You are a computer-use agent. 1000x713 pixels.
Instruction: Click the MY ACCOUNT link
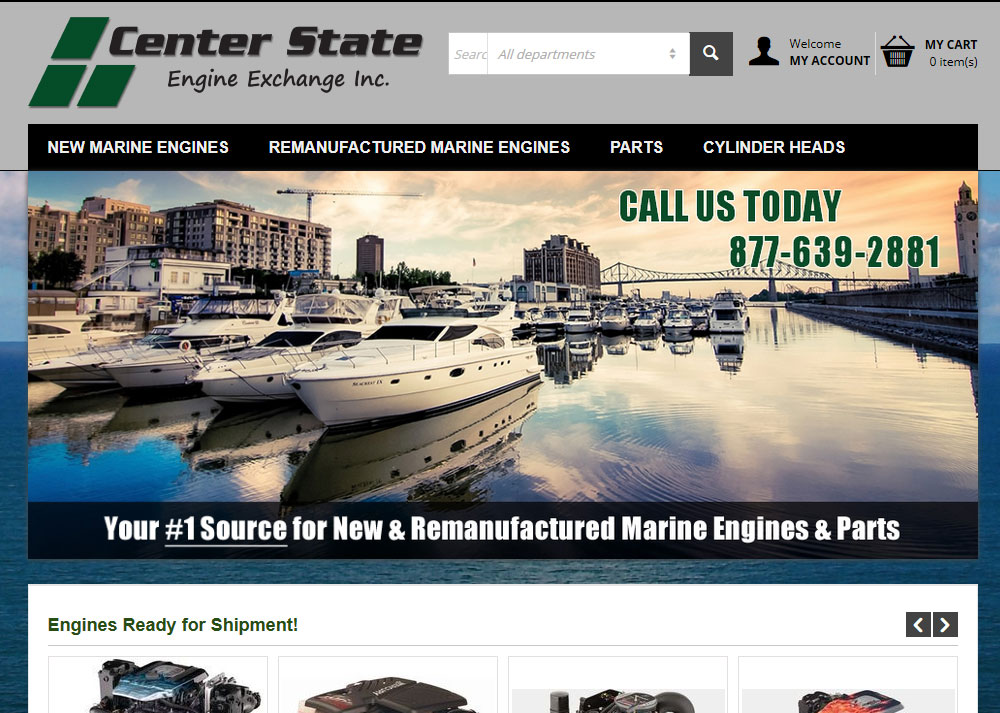pos(830,61)
